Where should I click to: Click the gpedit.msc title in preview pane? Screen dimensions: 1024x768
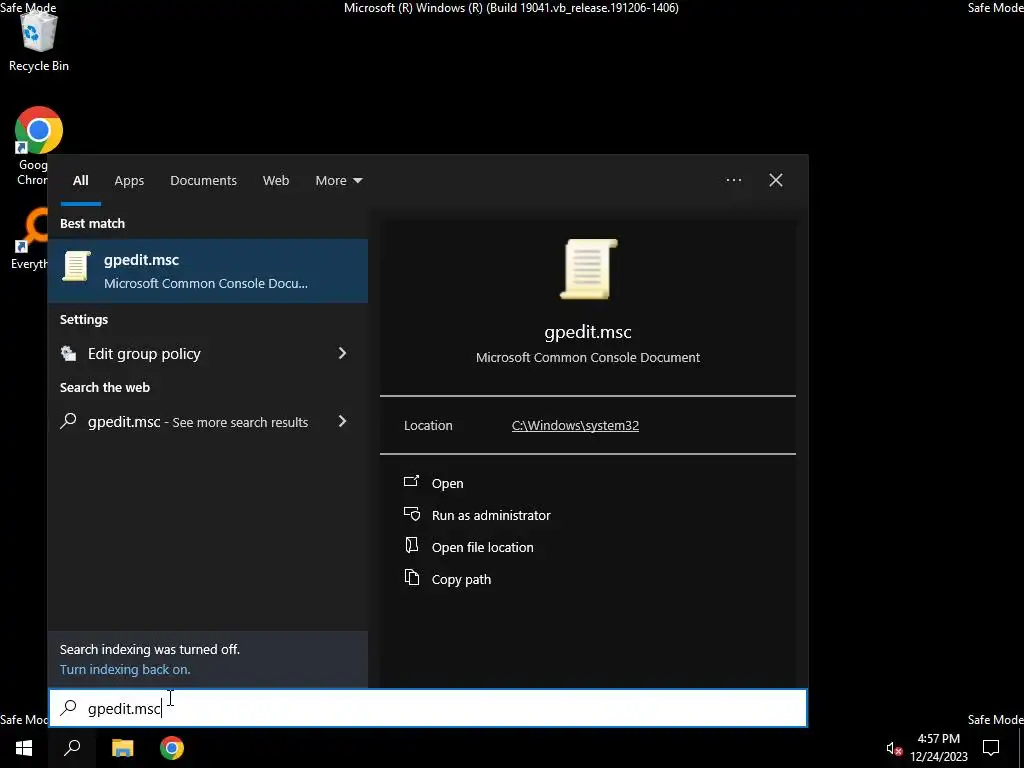(588, 332)
